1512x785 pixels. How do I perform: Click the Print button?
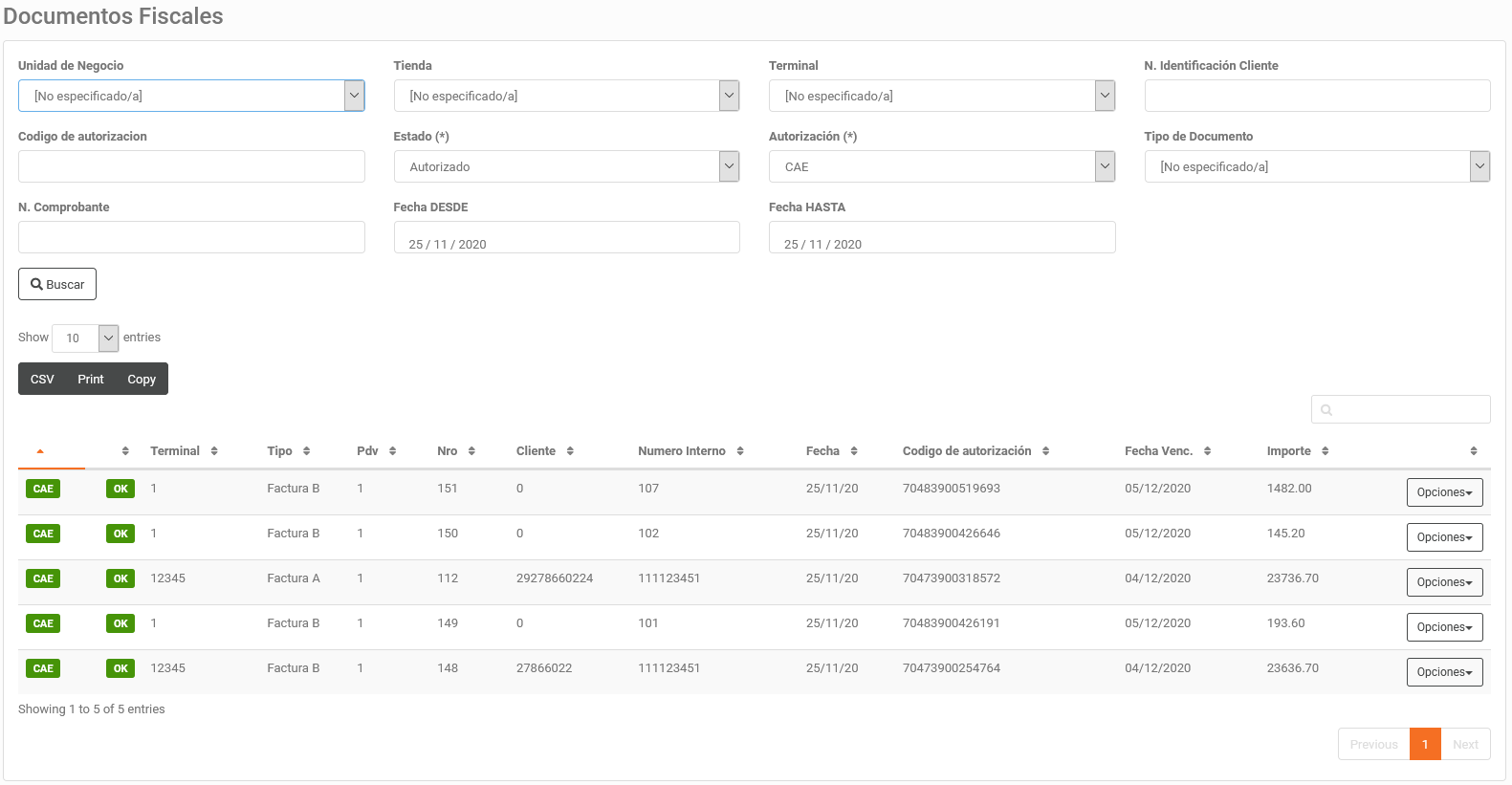coord(91,379)
